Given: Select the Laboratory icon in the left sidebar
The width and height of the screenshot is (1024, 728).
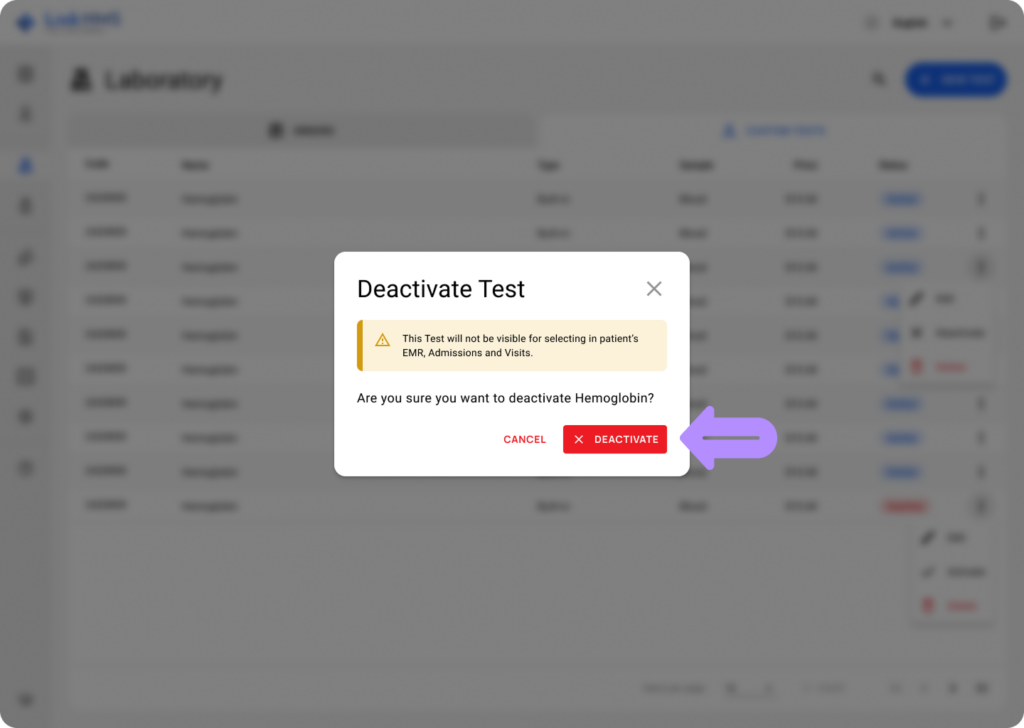Looking at the screenshot, I should (26, 166).
